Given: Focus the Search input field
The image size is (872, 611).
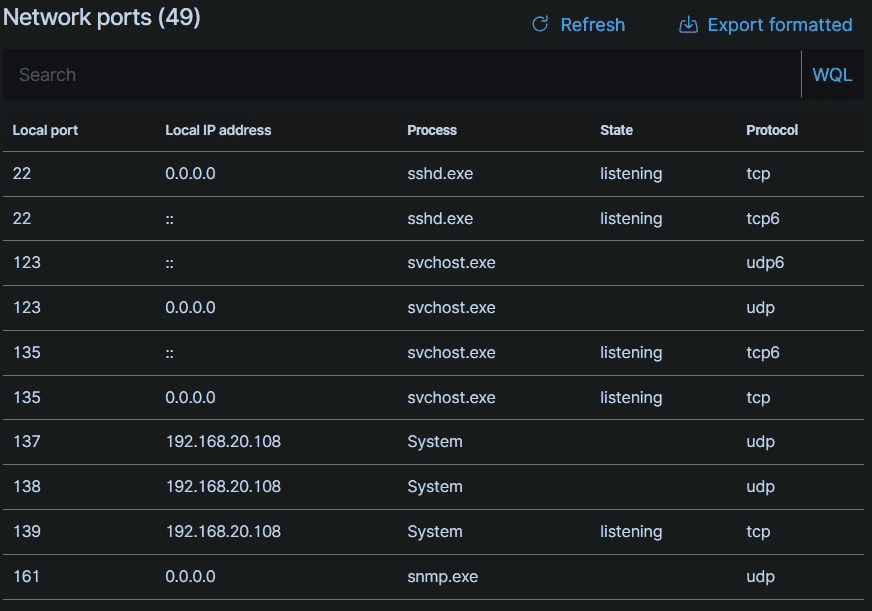Looking at the screenshot, I should (x=400, y=75).
